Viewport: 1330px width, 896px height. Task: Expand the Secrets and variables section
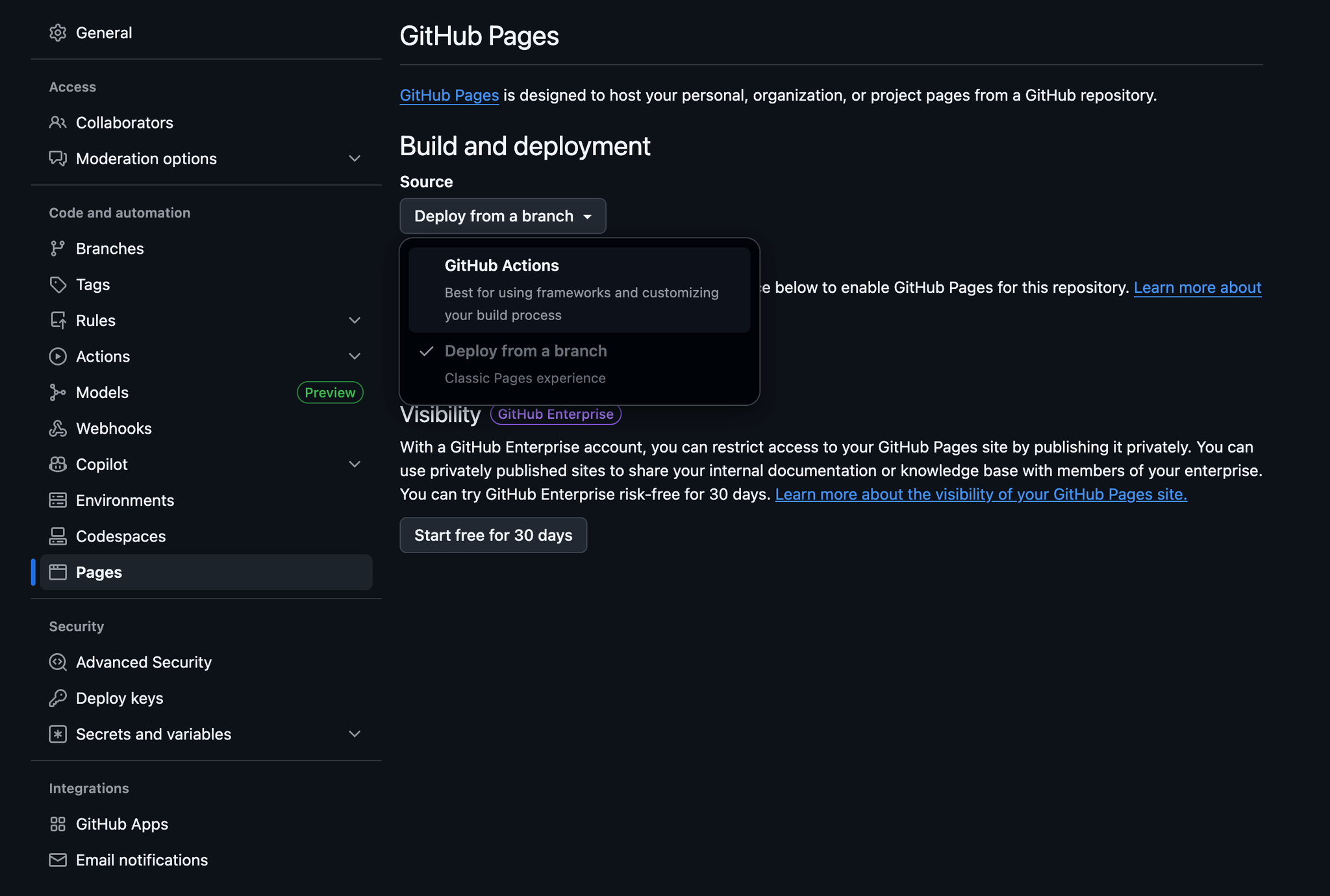coord(355,734)
